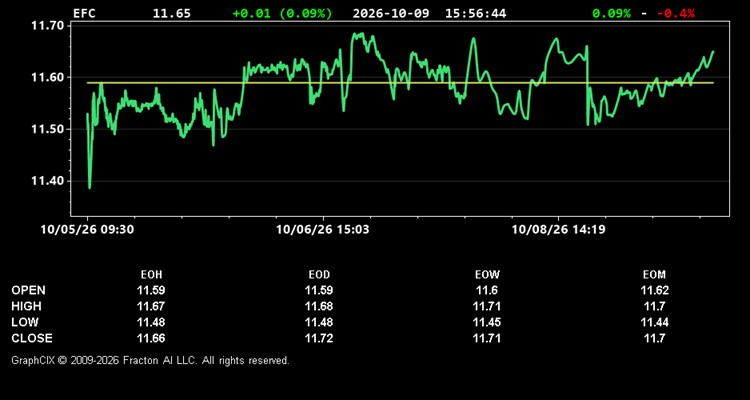This screenshot has height=400, width=750.
Task: Click the EOD close value 11.72
Action: 319,338
